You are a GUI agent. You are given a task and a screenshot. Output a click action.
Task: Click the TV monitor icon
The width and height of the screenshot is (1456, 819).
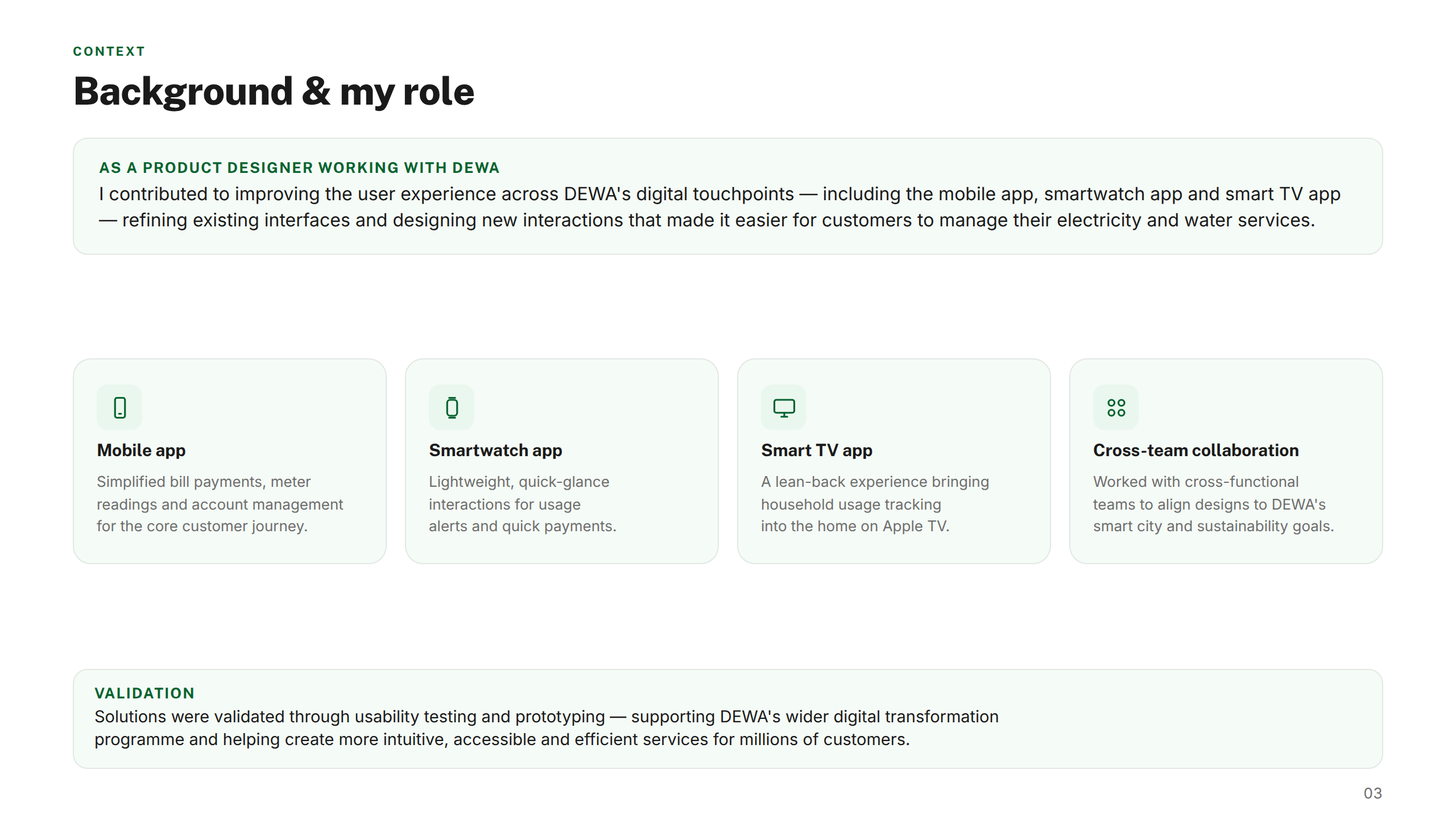point(784,408)
